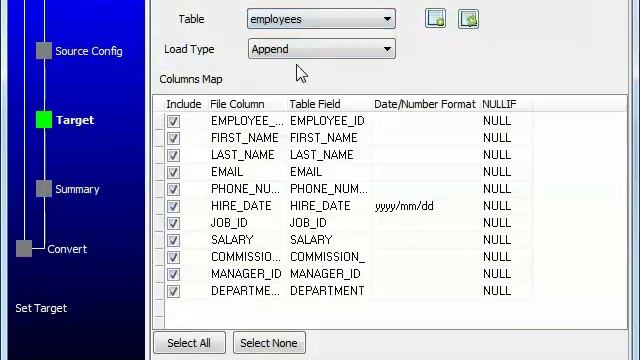This screenshot has height=360, width=640.
Task: Click the gray Source Config step square
Action: click(44, 51)
